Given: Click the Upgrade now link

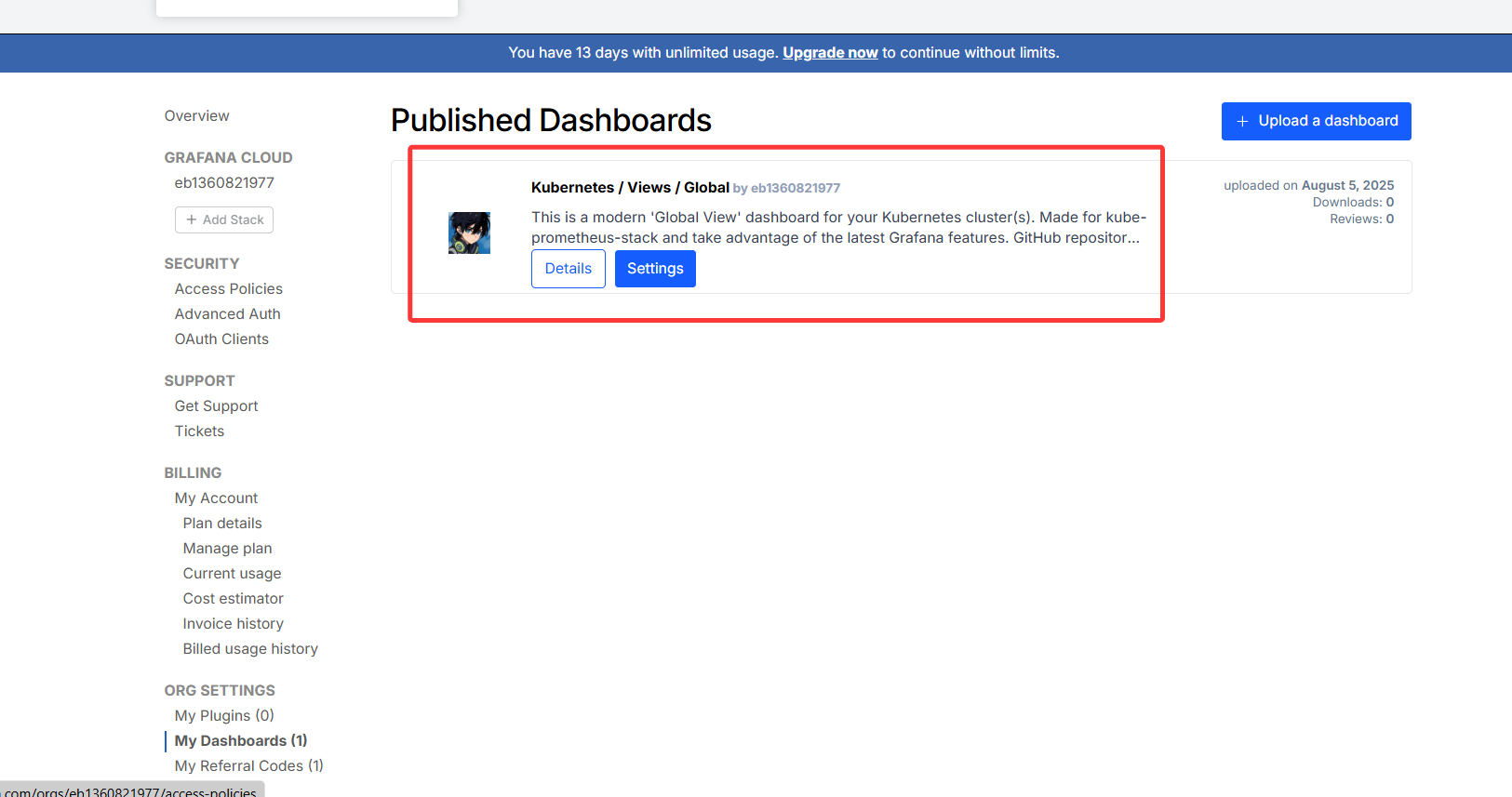Looking at the screenshot, I should tap(830, 53).
